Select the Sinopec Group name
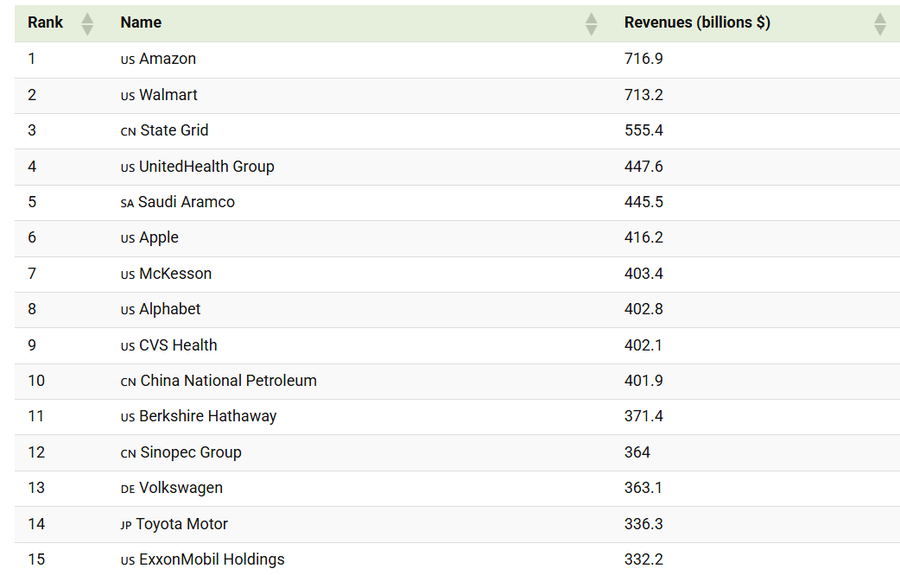The width and height of the screenshot is (900, 575). 191,452
